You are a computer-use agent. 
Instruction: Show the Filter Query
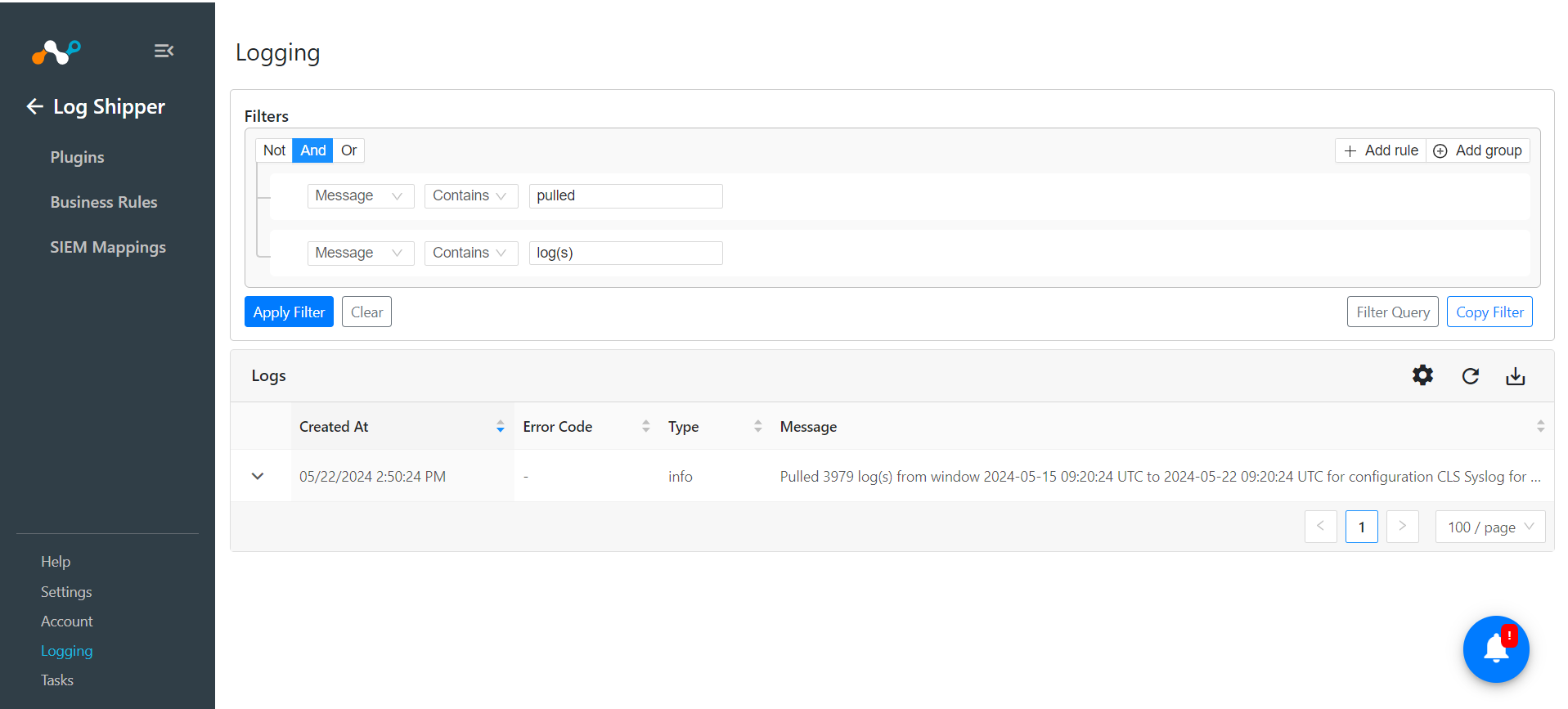[x=1393, y=312]
